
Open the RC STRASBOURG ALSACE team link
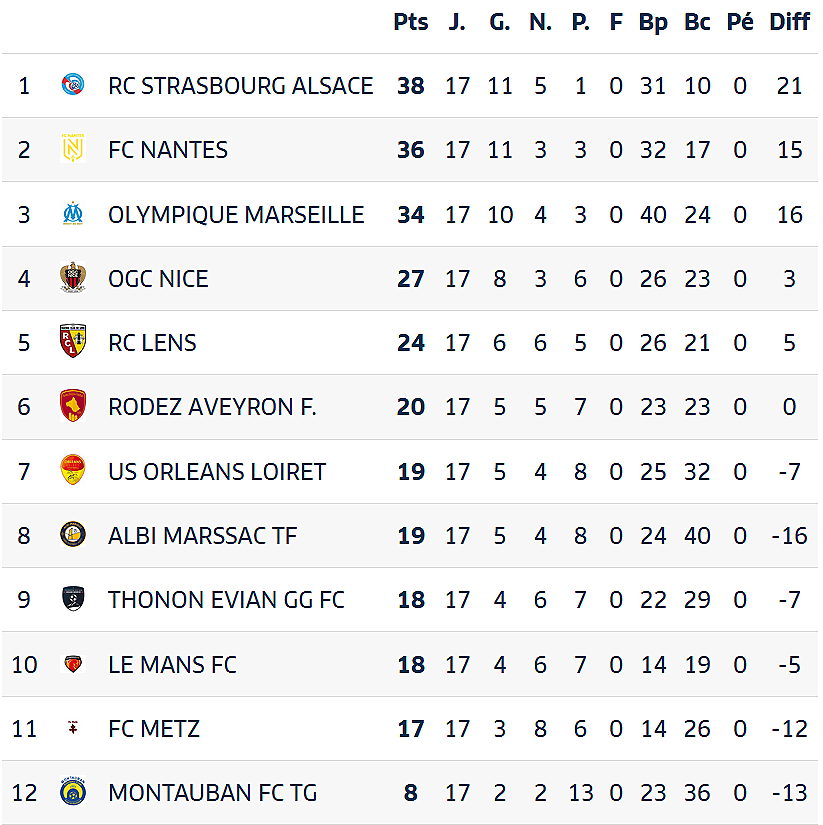tap(240, 86)
